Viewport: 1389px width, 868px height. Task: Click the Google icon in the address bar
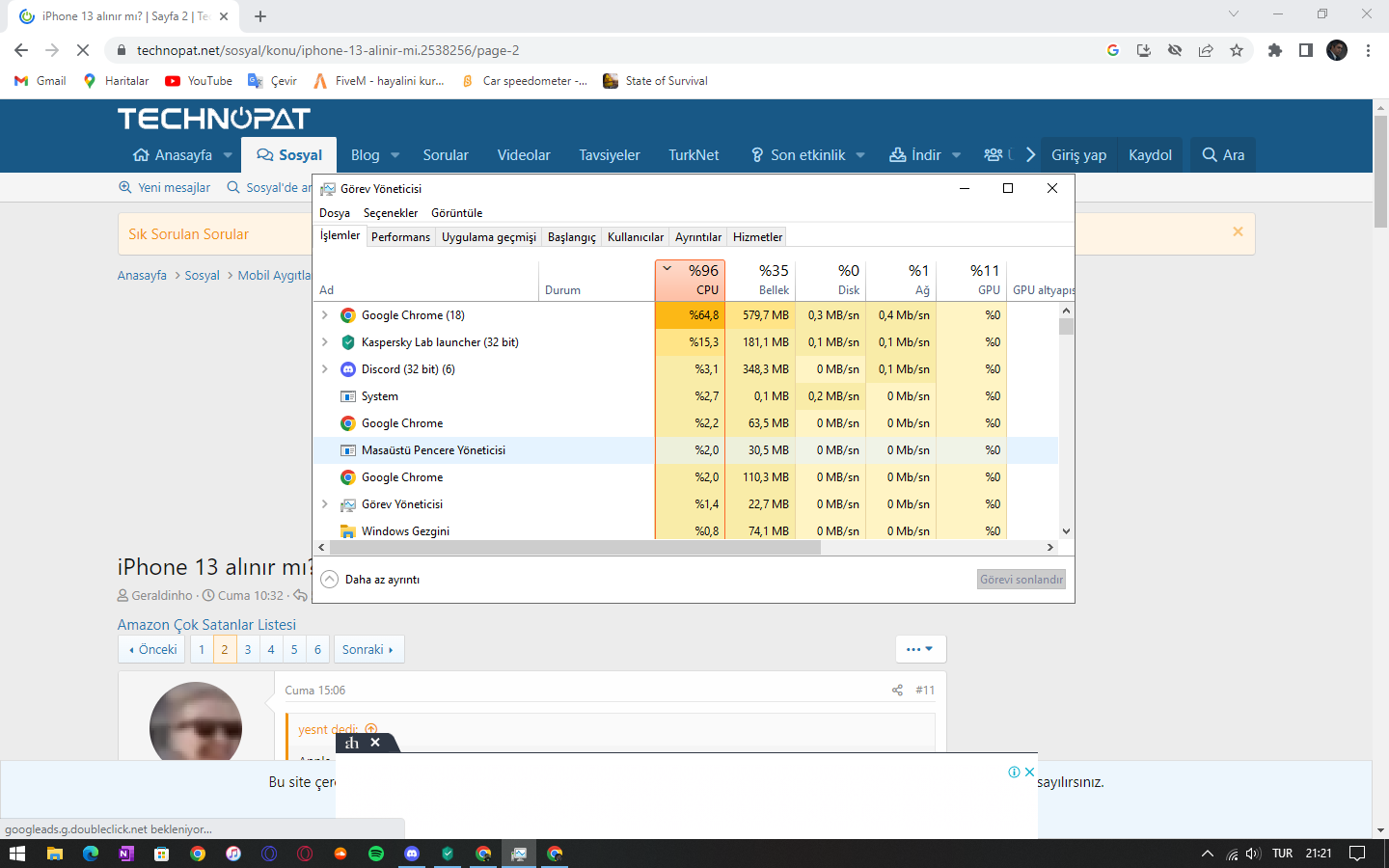click(1113, 50)
